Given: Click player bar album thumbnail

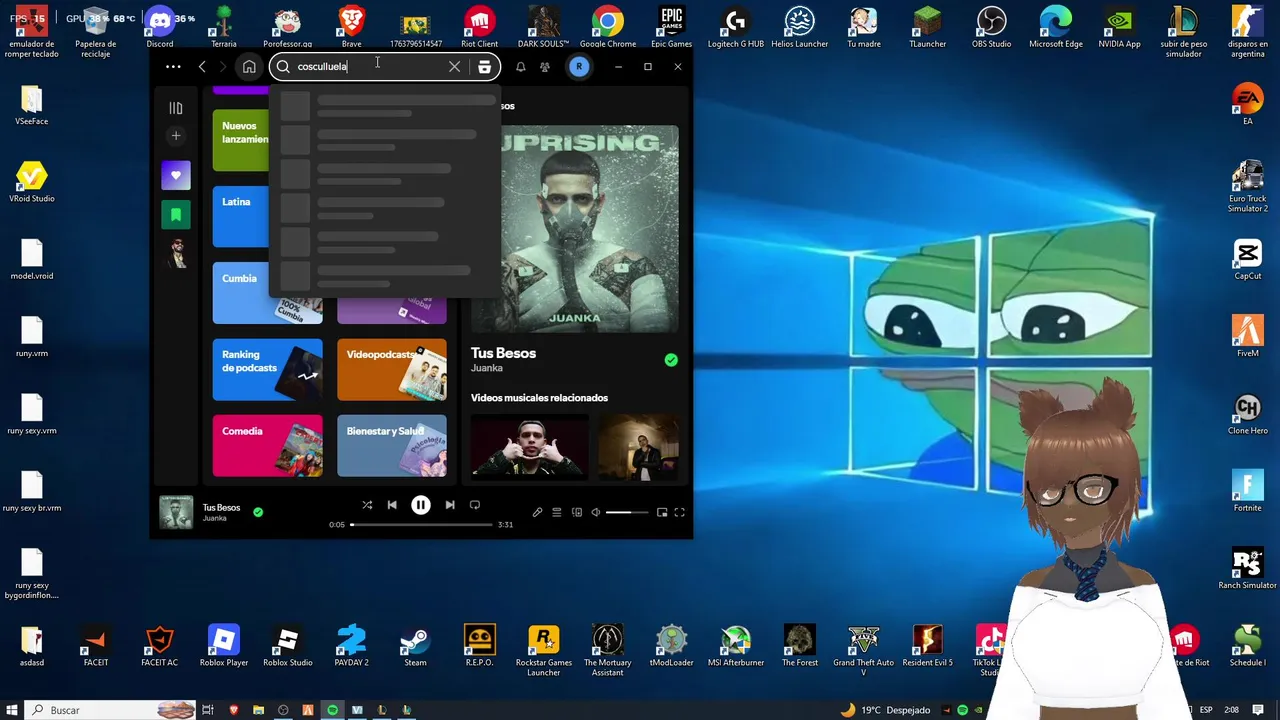Looking at the screenshot, I should tap(176, 513).
